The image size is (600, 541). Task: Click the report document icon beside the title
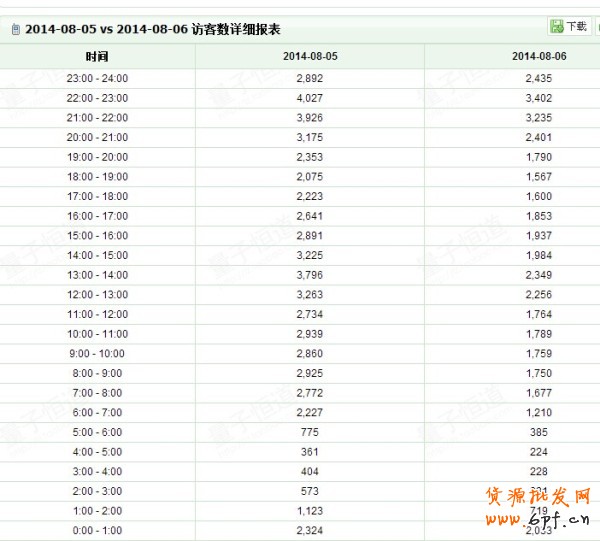click(14, 30)
